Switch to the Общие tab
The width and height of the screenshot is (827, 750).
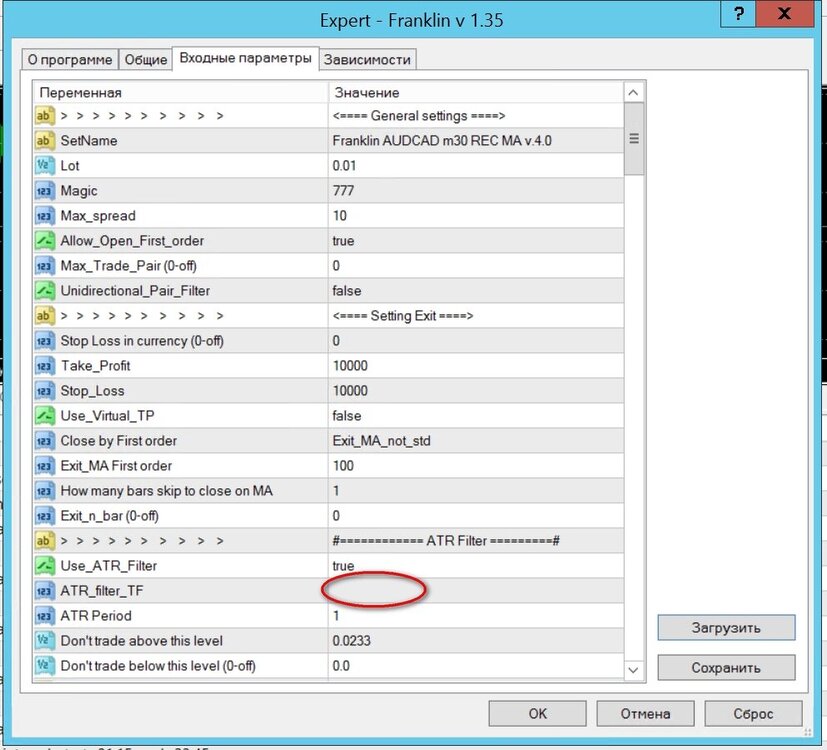146,60
